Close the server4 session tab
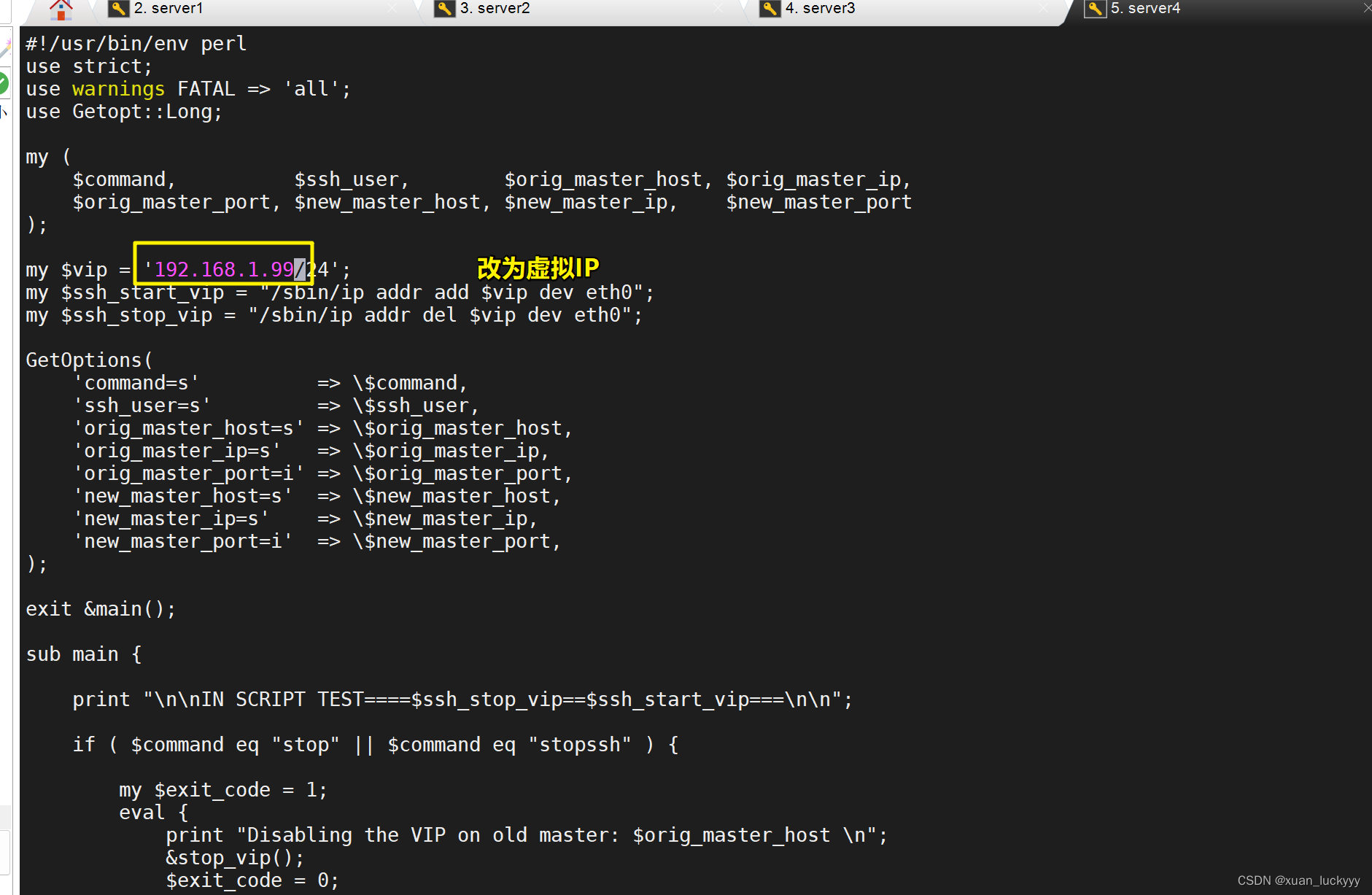Screen dimensions: 1372x895 [1366, 8]
